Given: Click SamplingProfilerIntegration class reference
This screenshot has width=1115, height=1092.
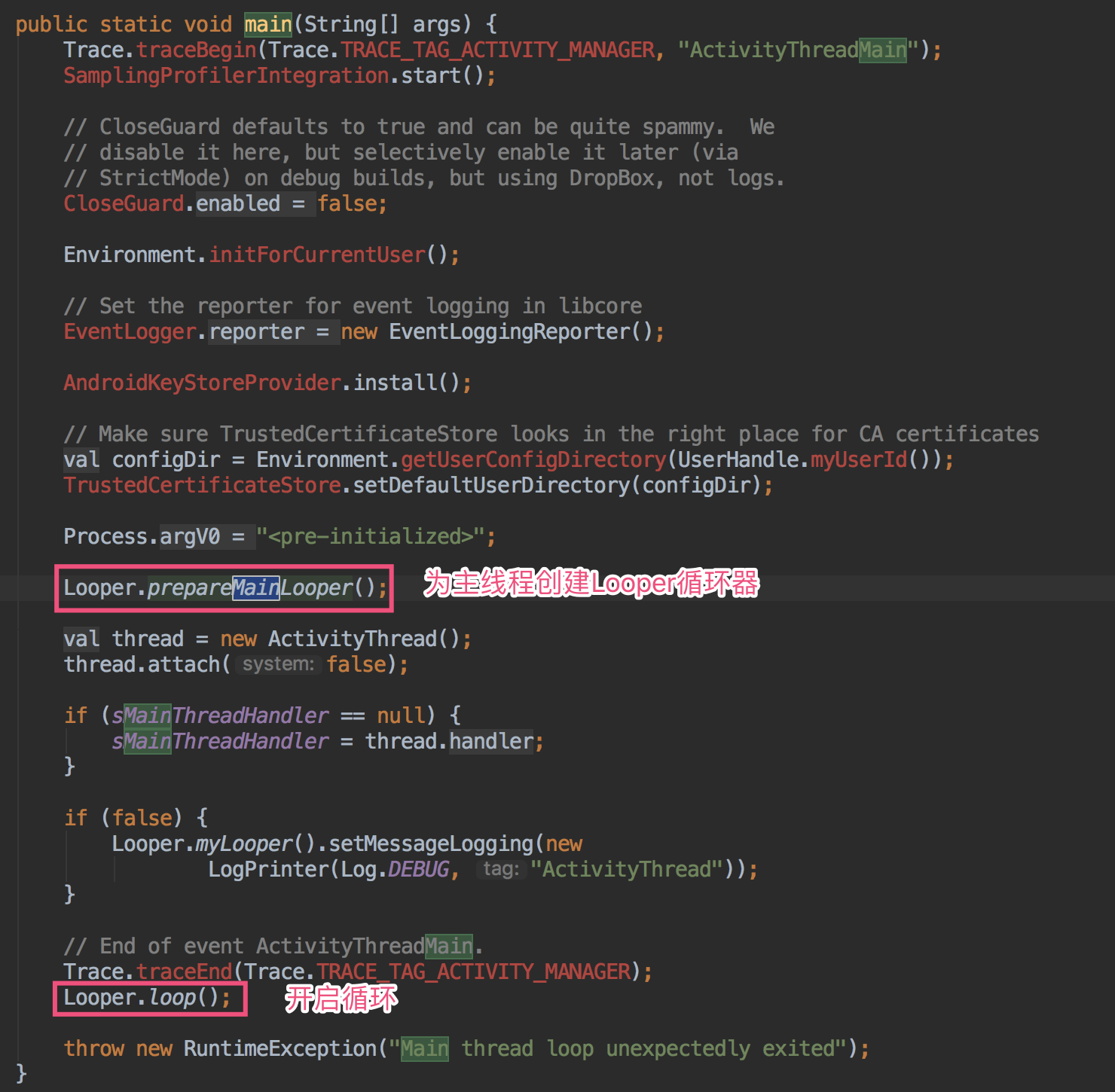Looking at the screenshot, I should [x=226, y=75].
